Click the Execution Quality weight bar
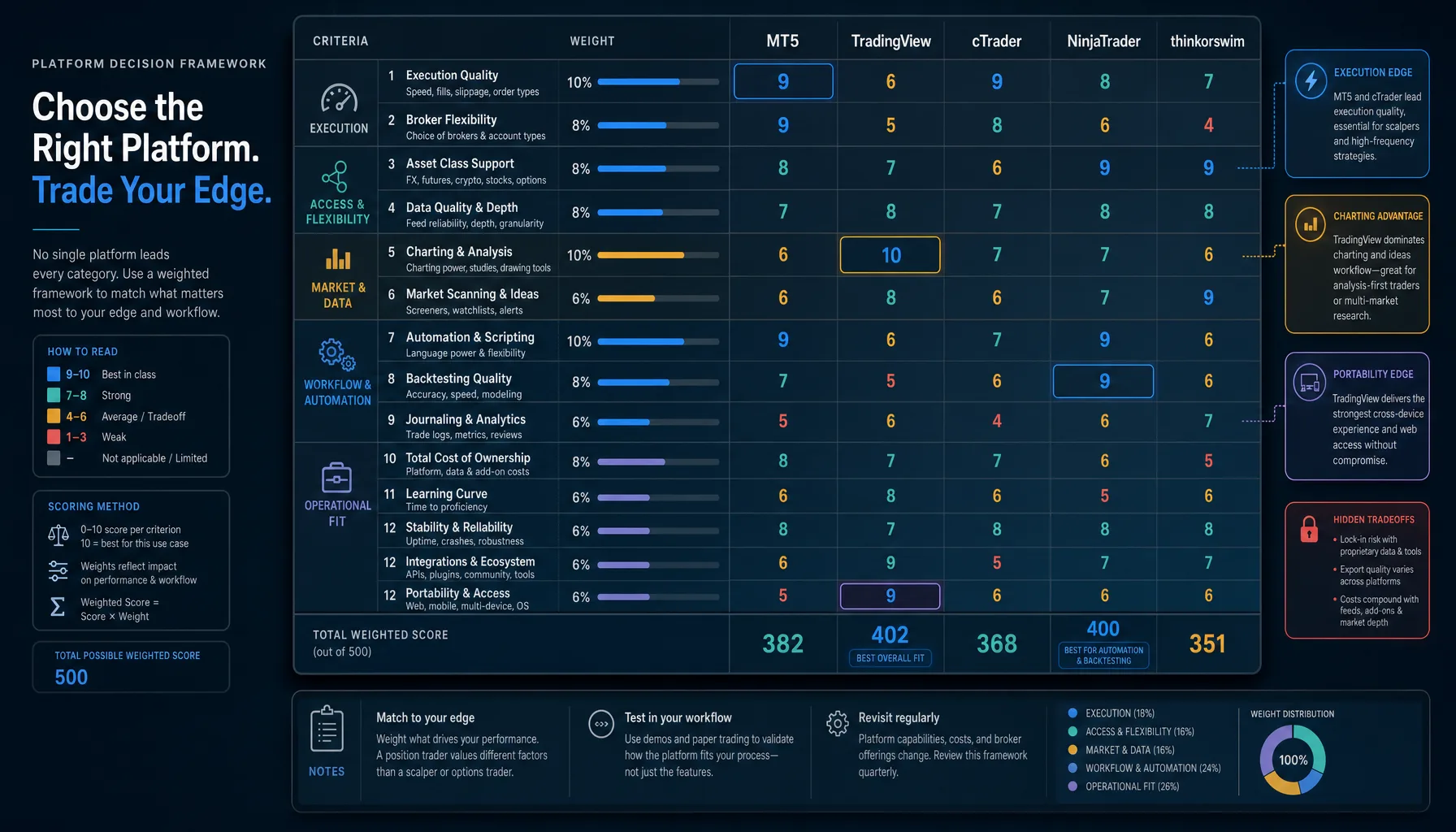 [658, 82]
